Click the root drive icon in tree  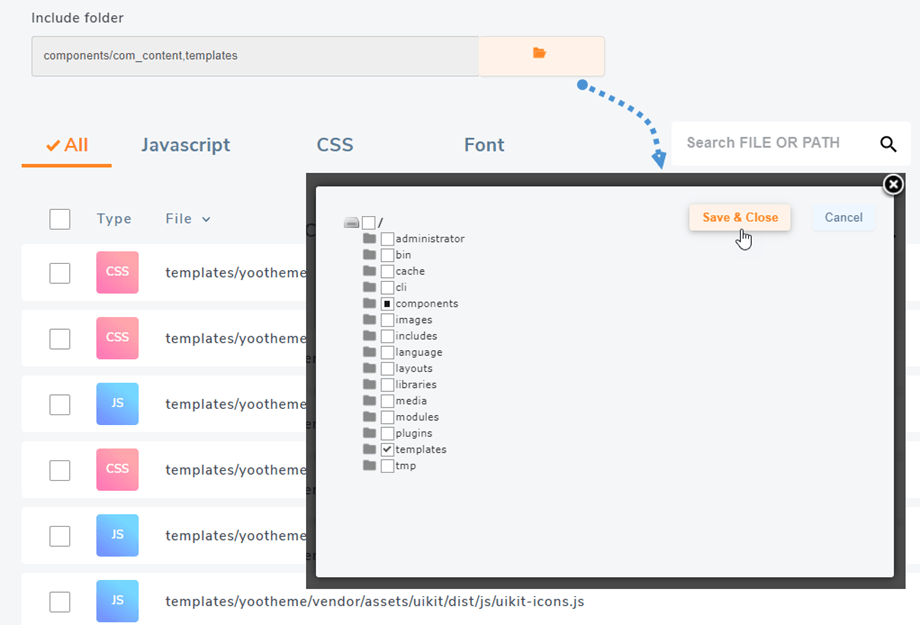(x=351, y=222)
